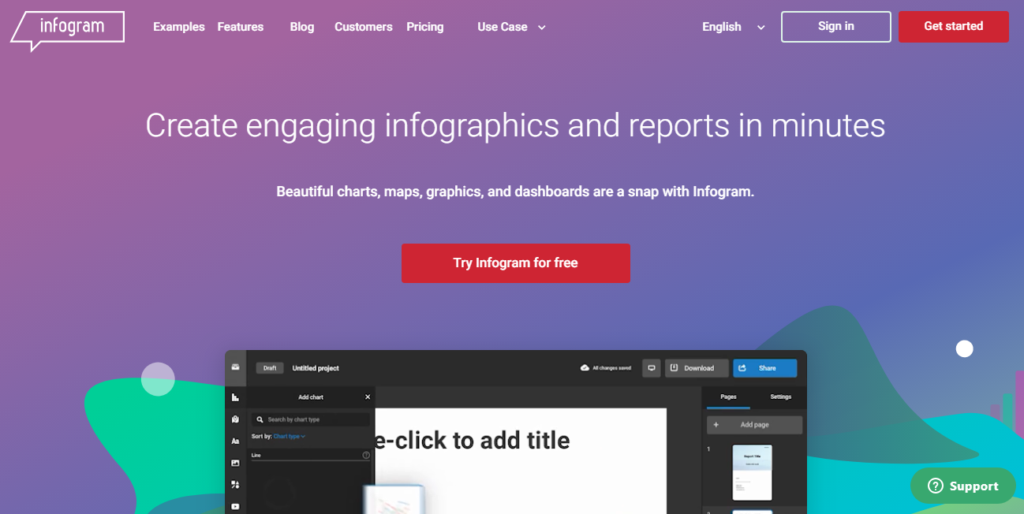Open the library icon in editor preview

point(235,368)
